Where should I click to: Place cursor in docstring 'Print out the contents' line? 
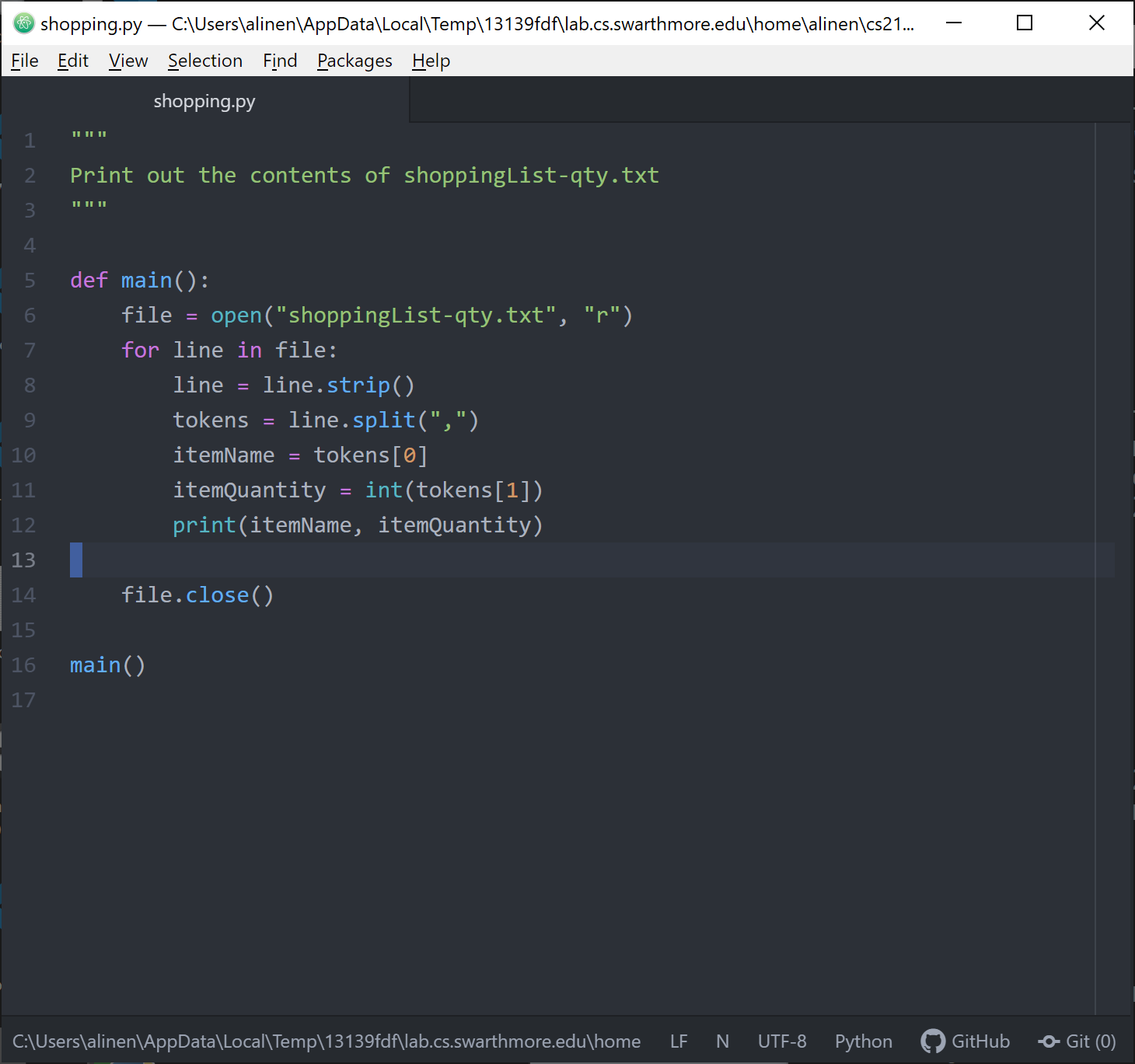[x=365, y=176]
